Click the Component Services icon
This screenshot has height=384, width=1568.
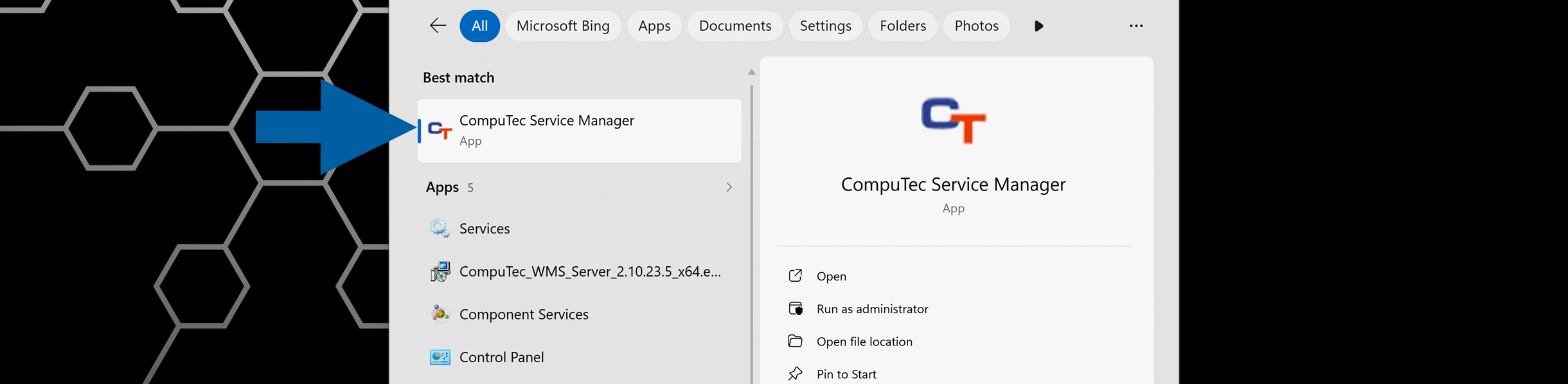(x=440, y=314)
